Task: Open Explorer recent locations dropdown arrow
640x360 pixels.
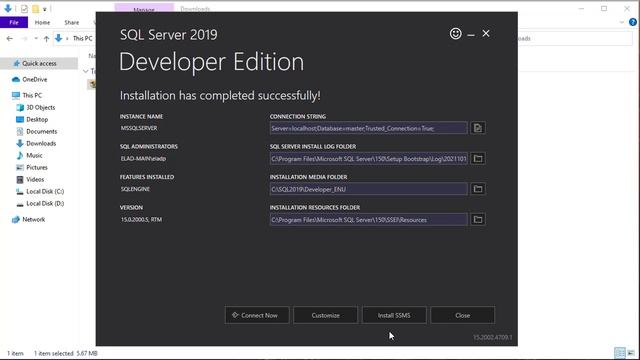Action: point(36,38)
